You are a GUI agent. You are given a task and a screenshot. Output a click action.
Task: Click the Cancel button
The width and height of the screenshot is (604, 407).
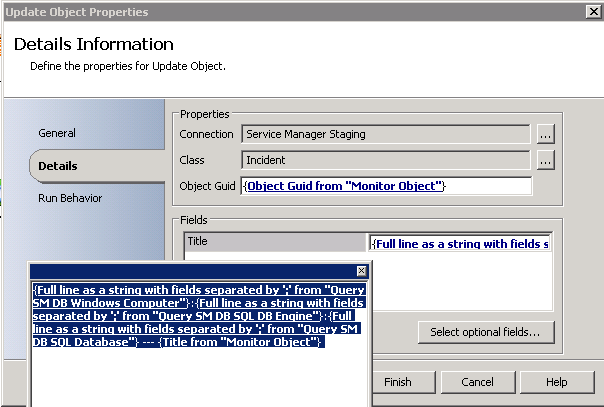pyautogui.click(x=478, y=382)
